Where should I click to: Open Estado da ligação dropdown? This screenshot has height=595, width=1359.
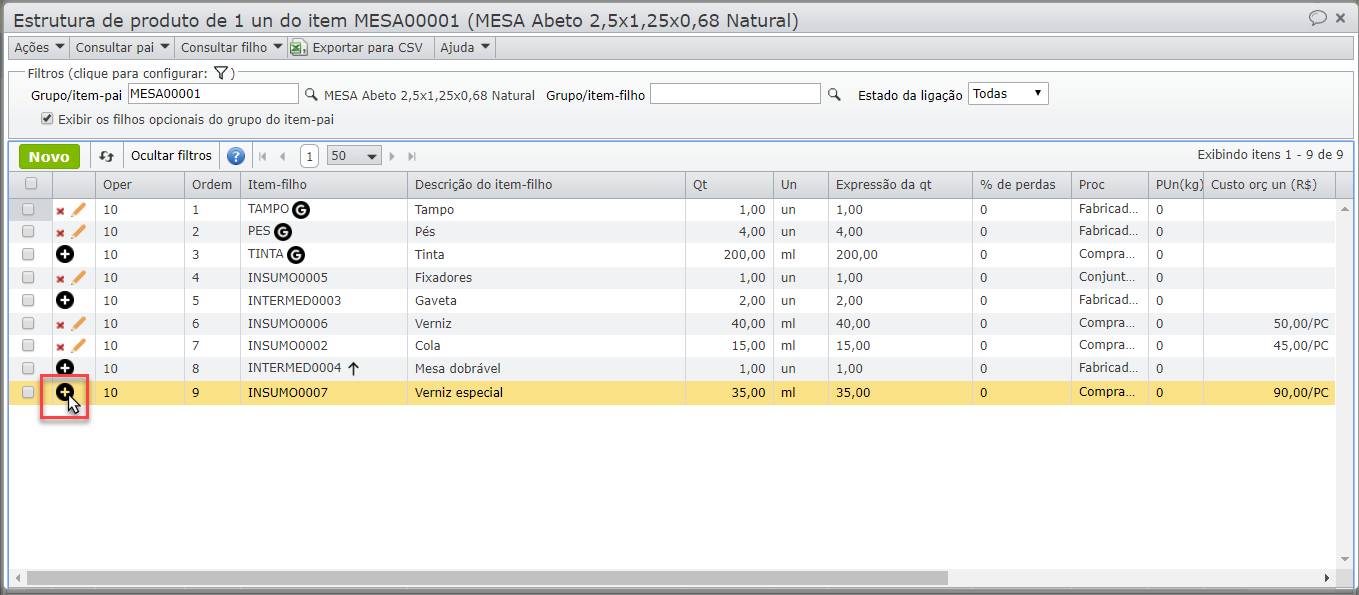point(1008,94)
